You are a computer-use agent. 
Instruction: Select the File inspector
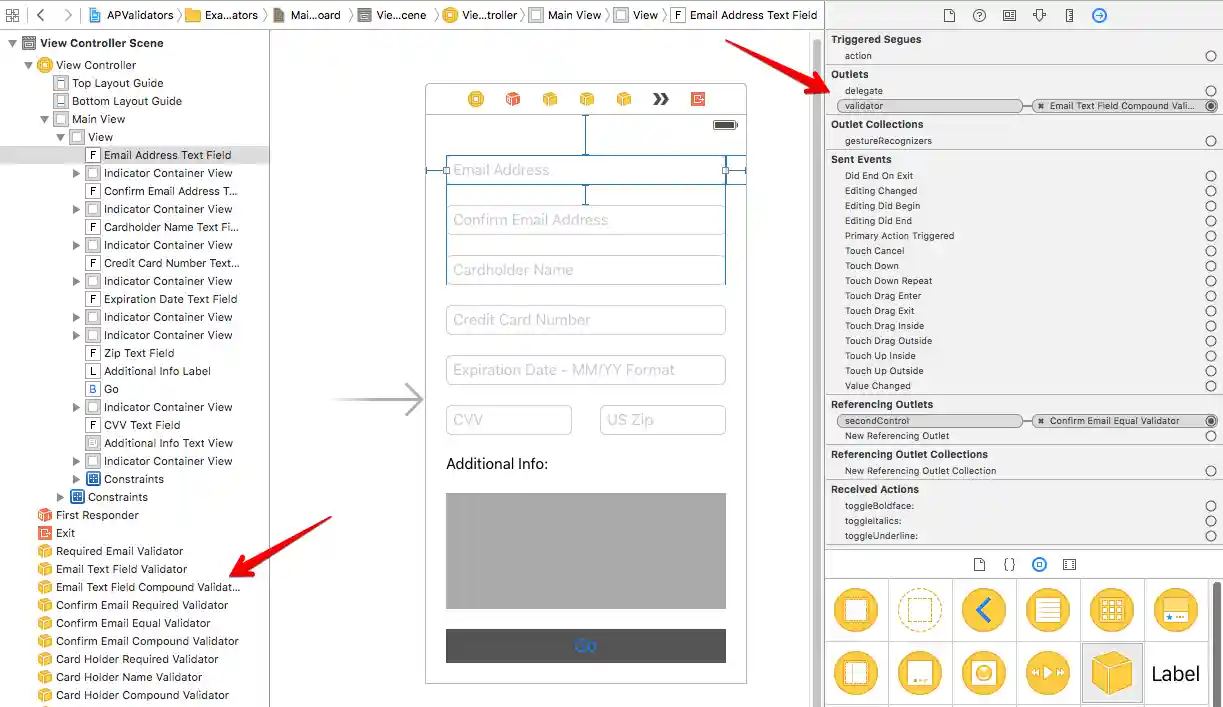tap(951, 15)
